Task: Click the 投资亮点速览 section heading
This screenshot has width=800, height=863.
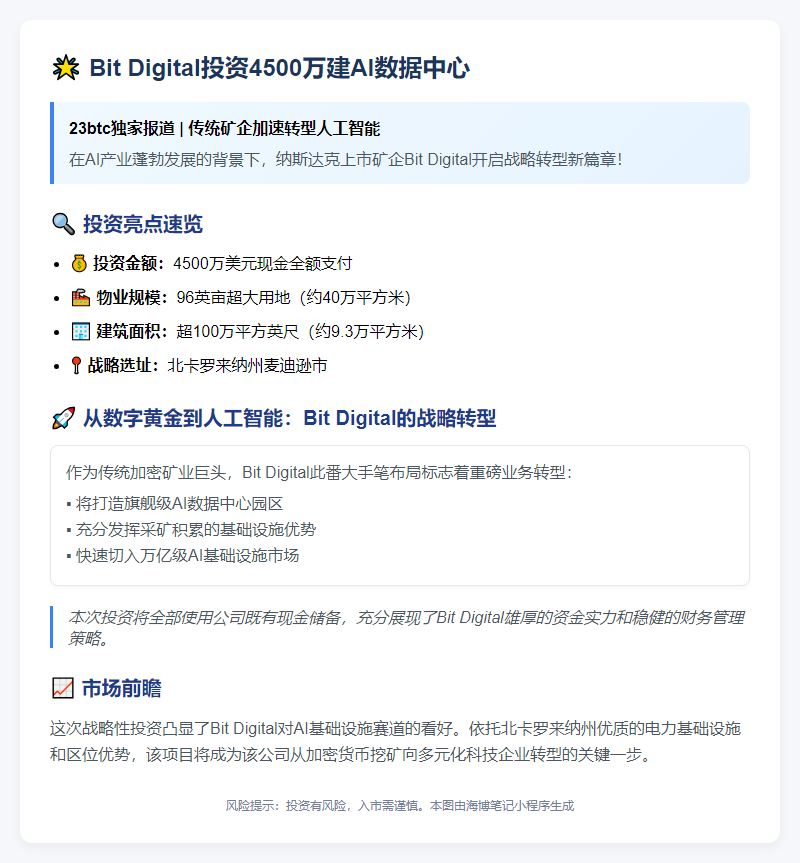Action: pos(143,224)
